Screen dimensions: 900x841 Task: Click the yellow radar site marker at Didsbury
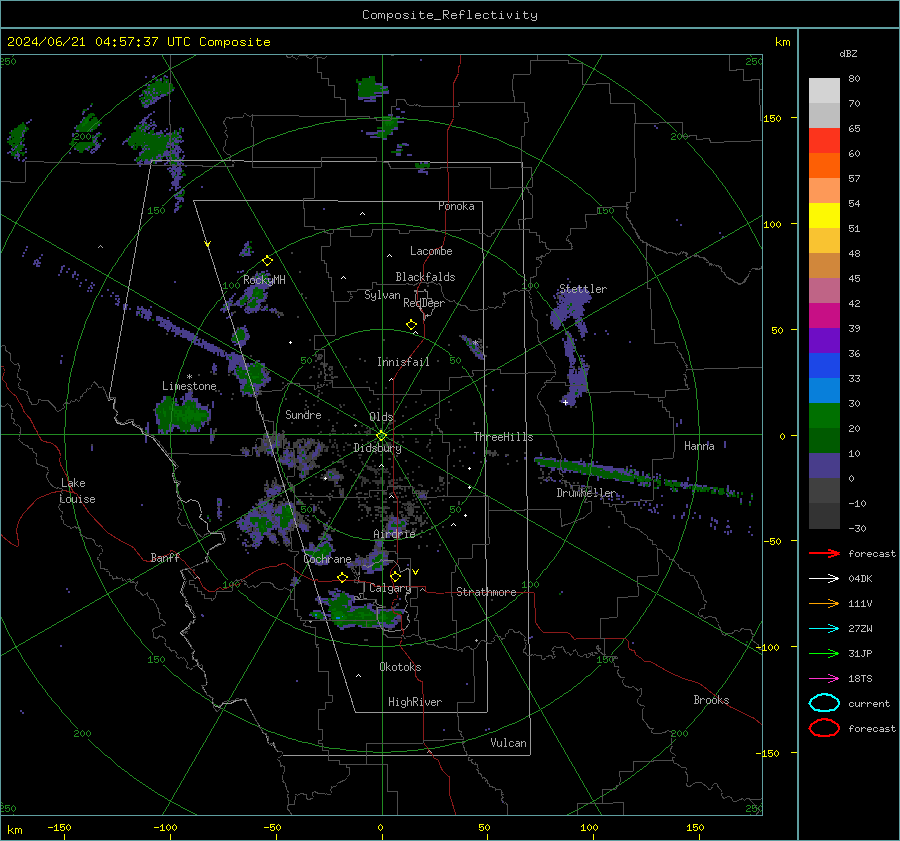click(382, 435)
